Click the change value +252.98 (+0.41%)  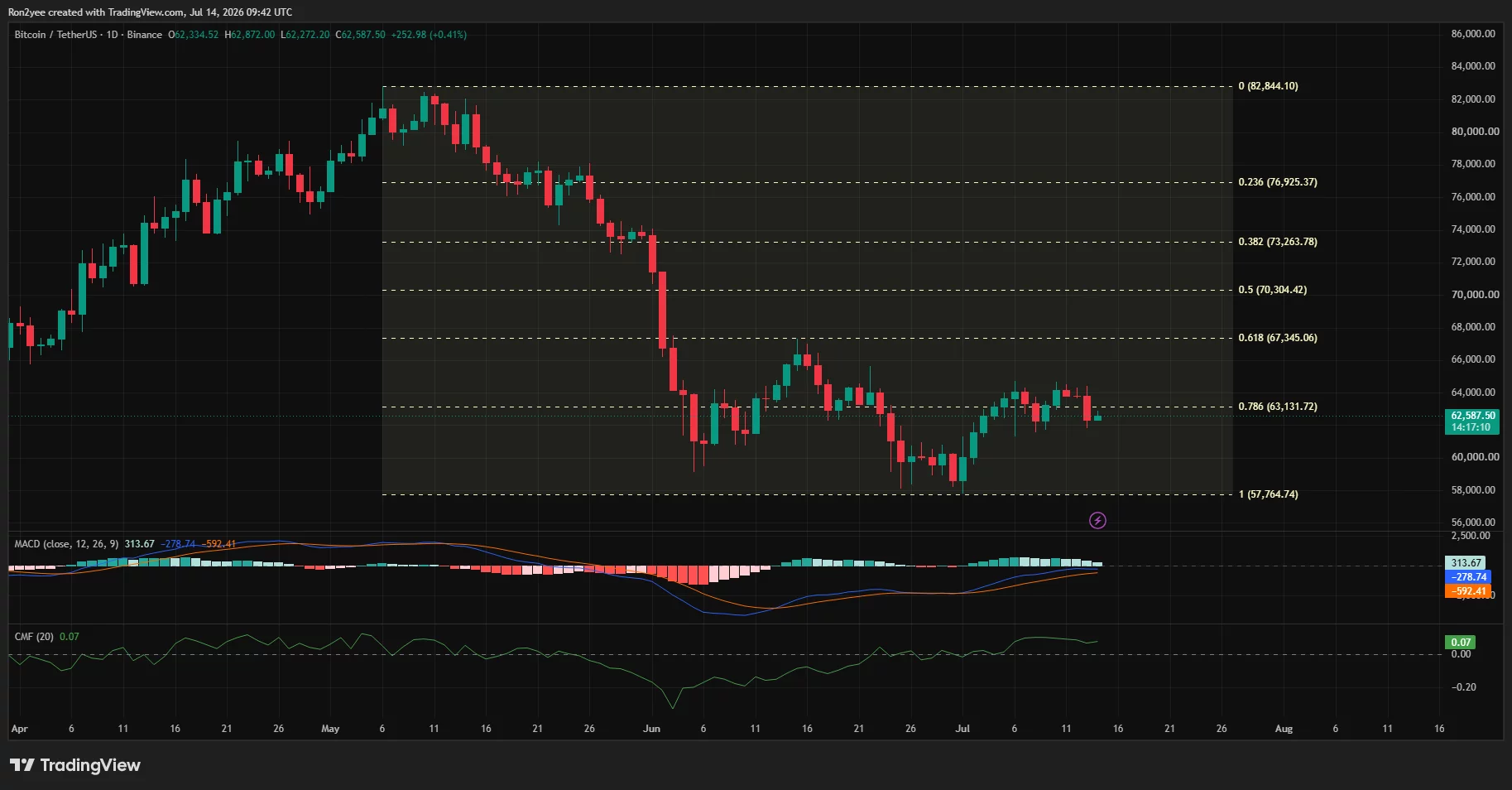tap(429, 35)
